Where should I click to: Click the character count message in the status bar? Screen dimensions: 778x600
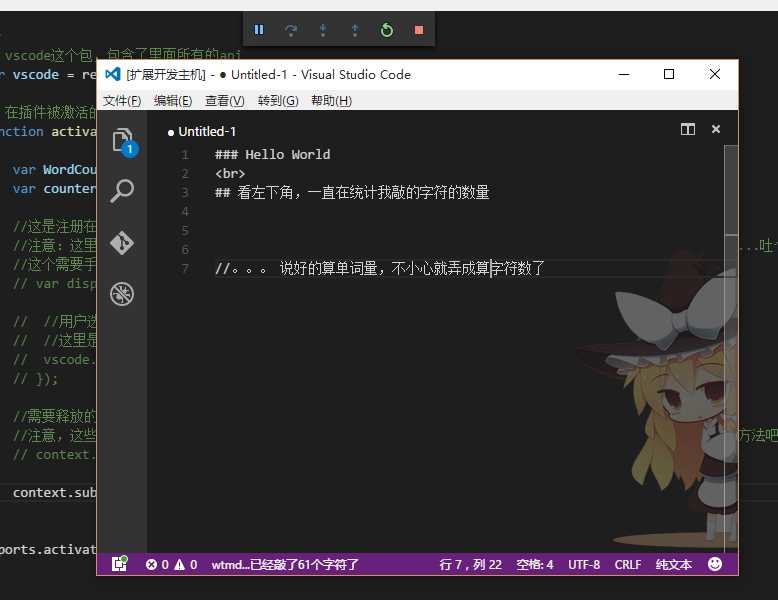pos(285,565)
